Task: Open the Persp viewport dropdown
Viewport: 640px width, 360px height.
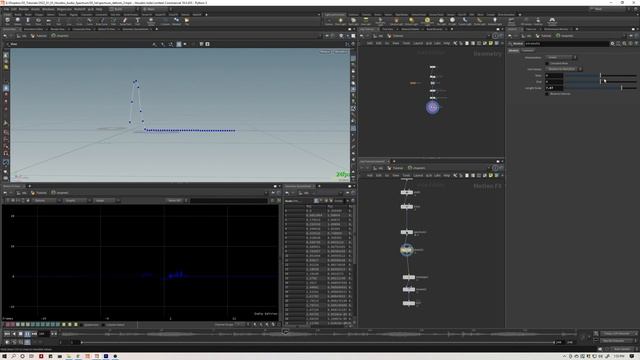Action: (325, 52)
